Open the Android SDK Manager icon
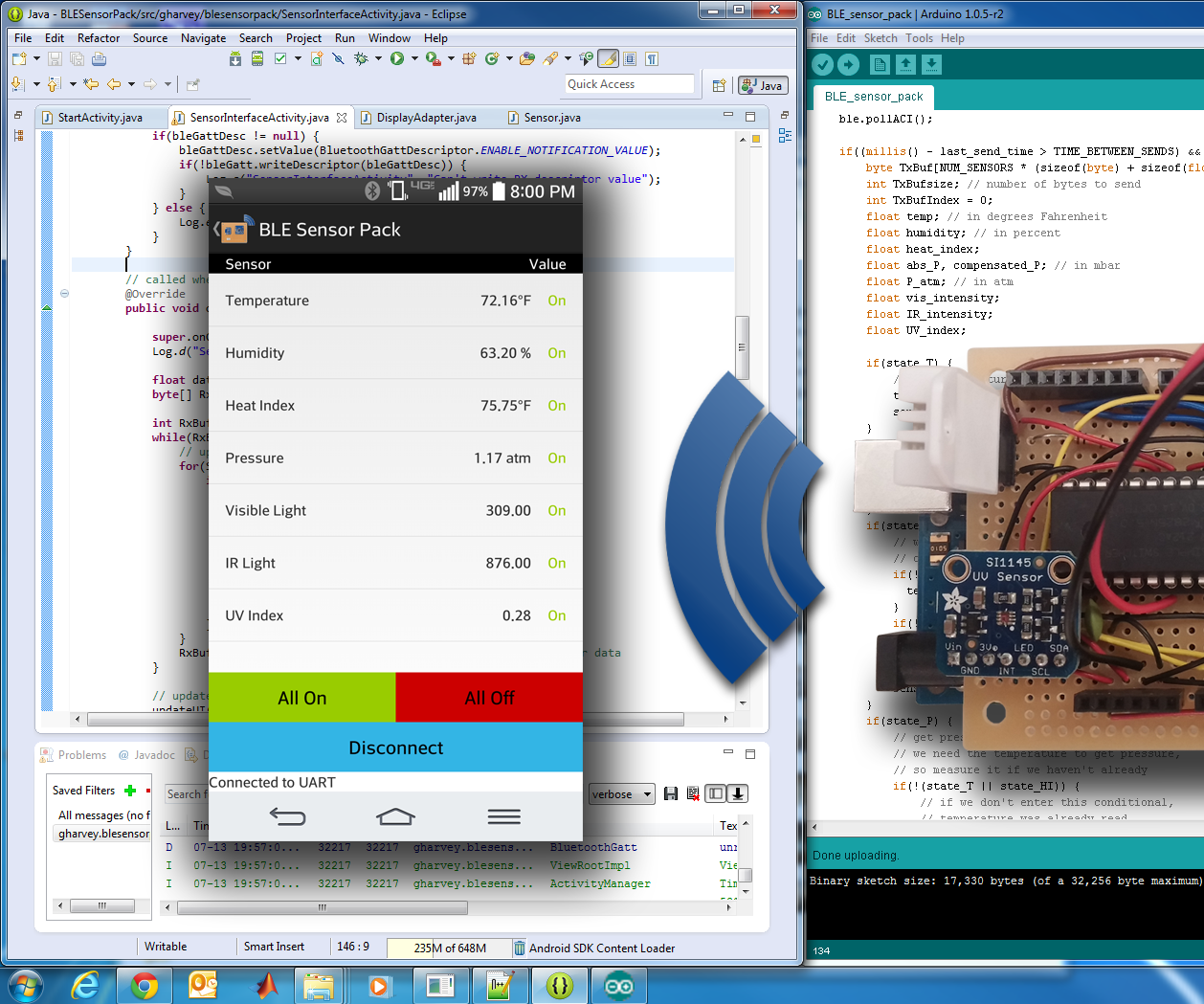1204x1004 pixels. pyautogui.click(x=235, y=59)
